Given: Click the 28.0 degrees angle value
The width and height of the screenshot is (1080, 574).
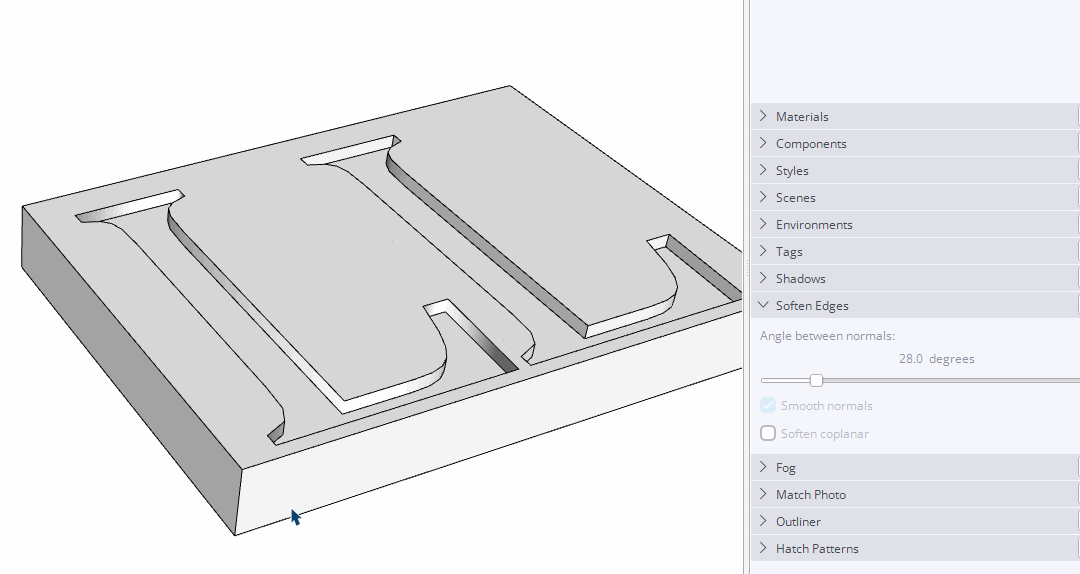Looking at the screenshot, I should click(937, 358).
